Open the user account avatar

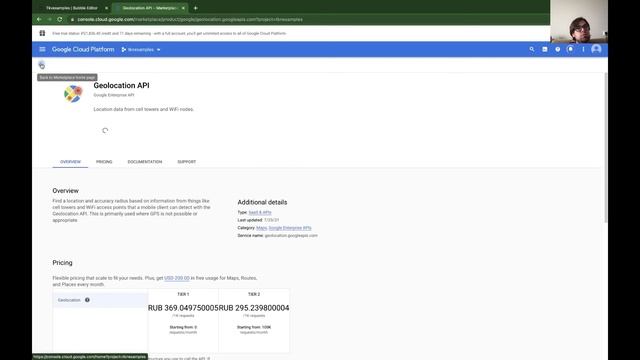pyautogui.click(x=596, y=49)
